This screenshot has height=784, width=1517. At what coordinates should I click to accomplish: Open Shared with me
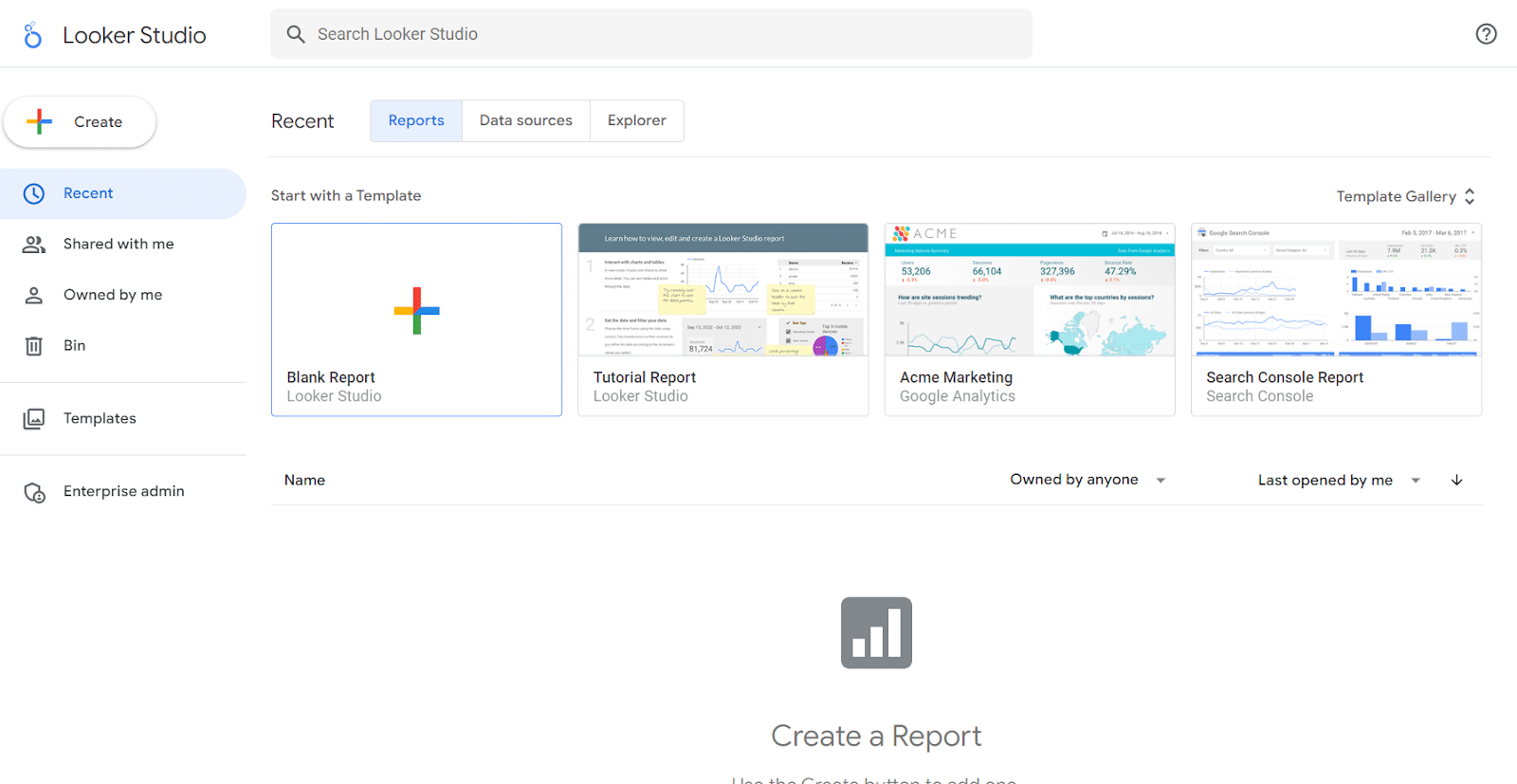click(123, 245)
